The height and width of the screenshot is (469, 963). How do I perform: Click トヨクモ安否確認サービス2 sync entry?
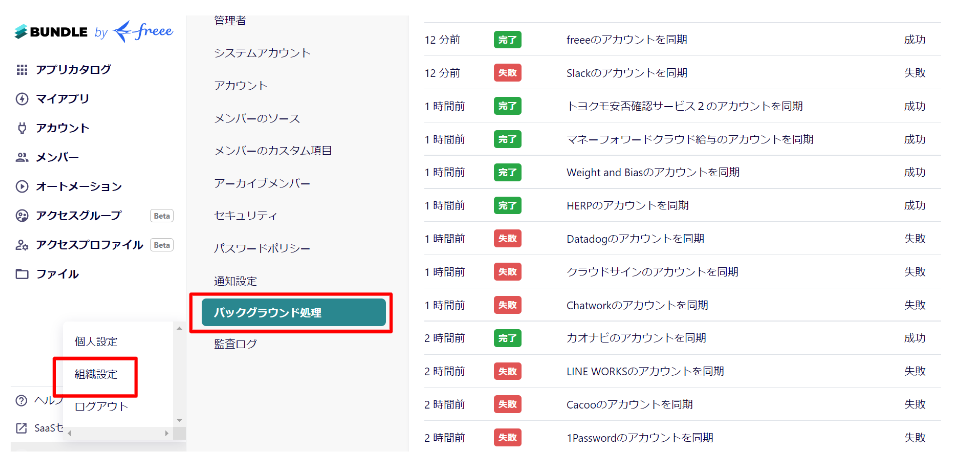point(684,106)
